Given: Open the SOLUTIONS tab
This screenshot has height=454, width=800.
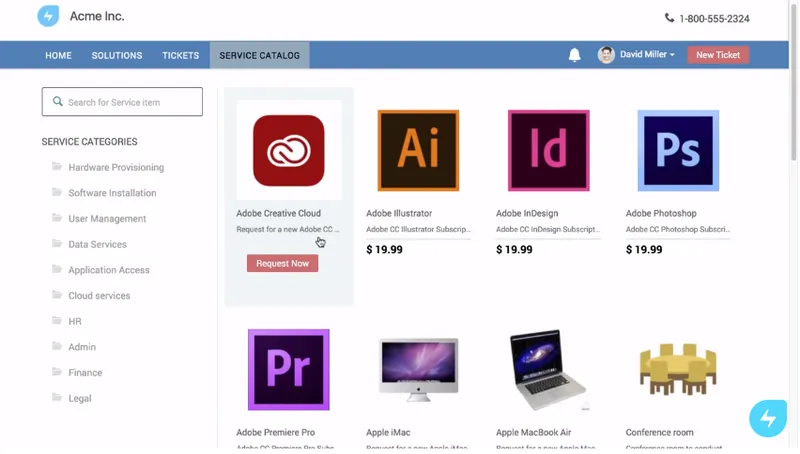Looking at the screenshot, I should point(117,55).
